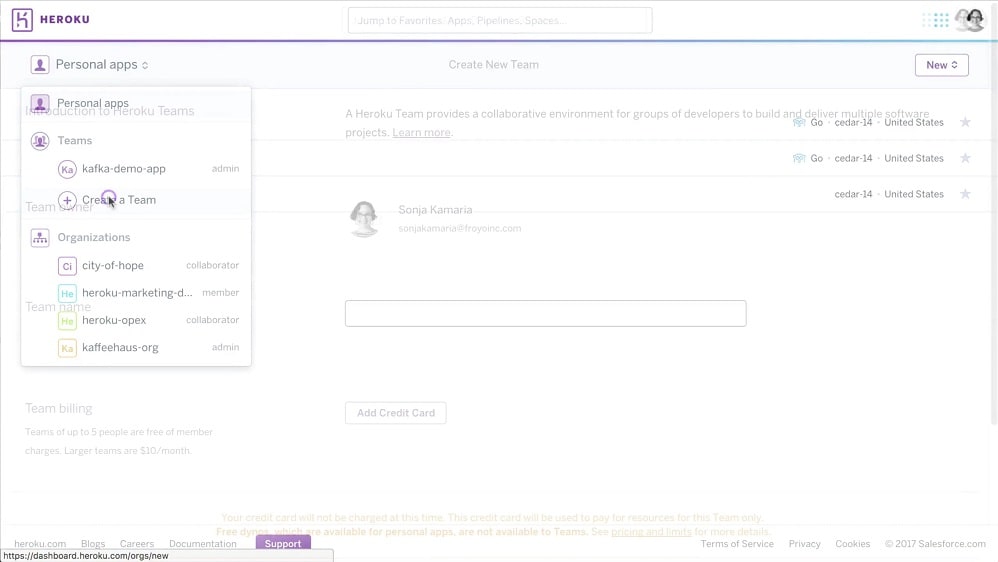Image resolution: width=998 pixels, height=562 pixels.
Task: Open the Cookies footer link
Action: [852, 544]
